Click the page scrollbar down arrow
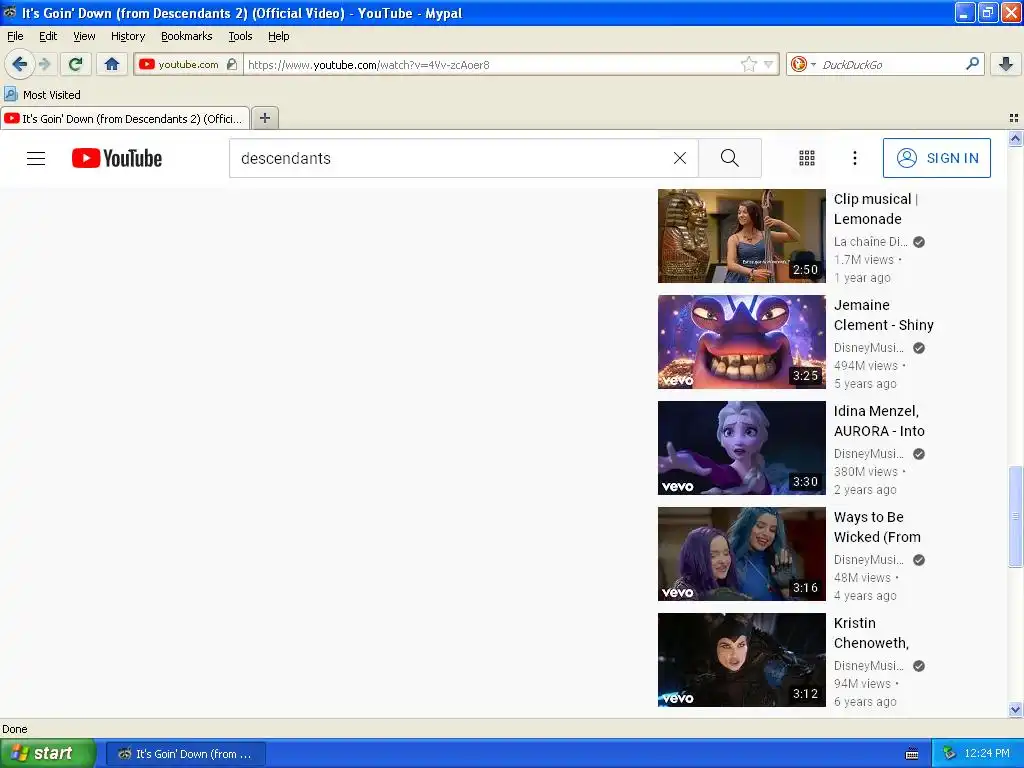 [1015, 709]
